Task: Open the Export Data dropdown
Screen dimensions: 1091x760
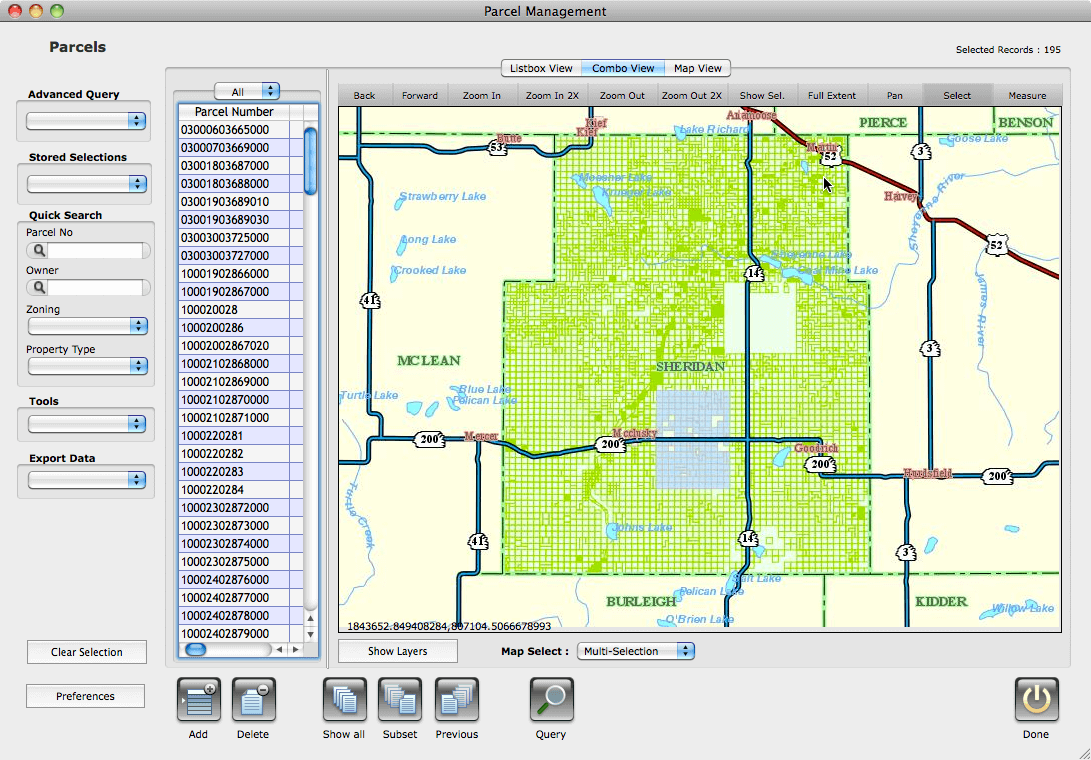Action: click(x=86, y=480)
